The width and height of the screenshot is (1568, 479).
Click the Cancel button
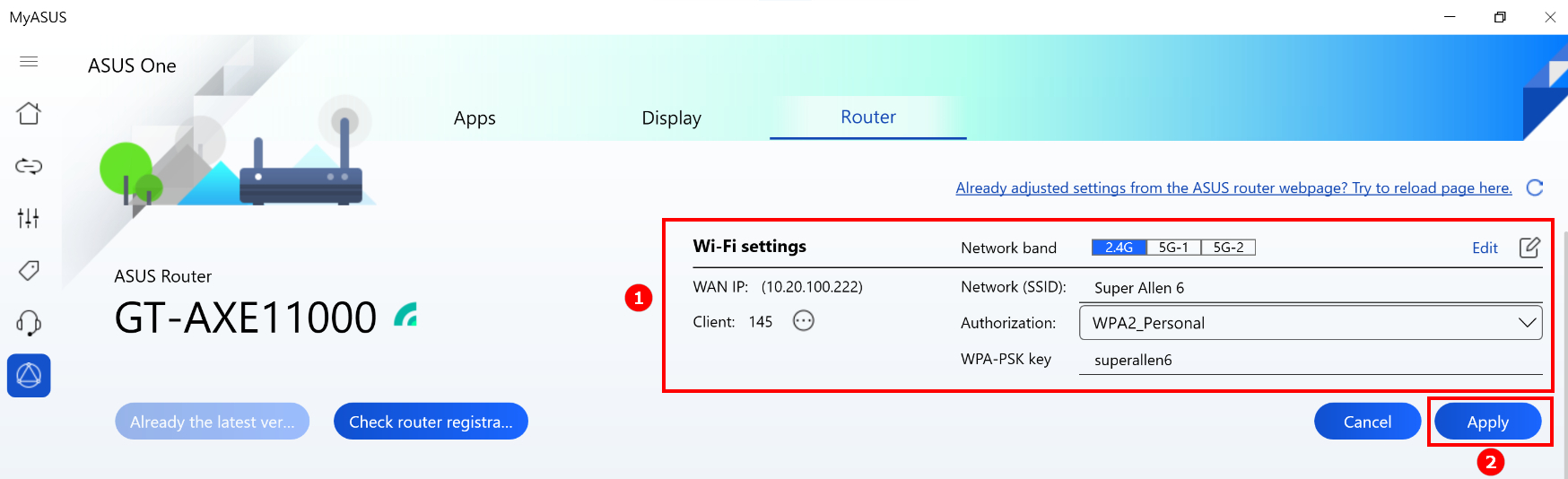(1368, 422)
